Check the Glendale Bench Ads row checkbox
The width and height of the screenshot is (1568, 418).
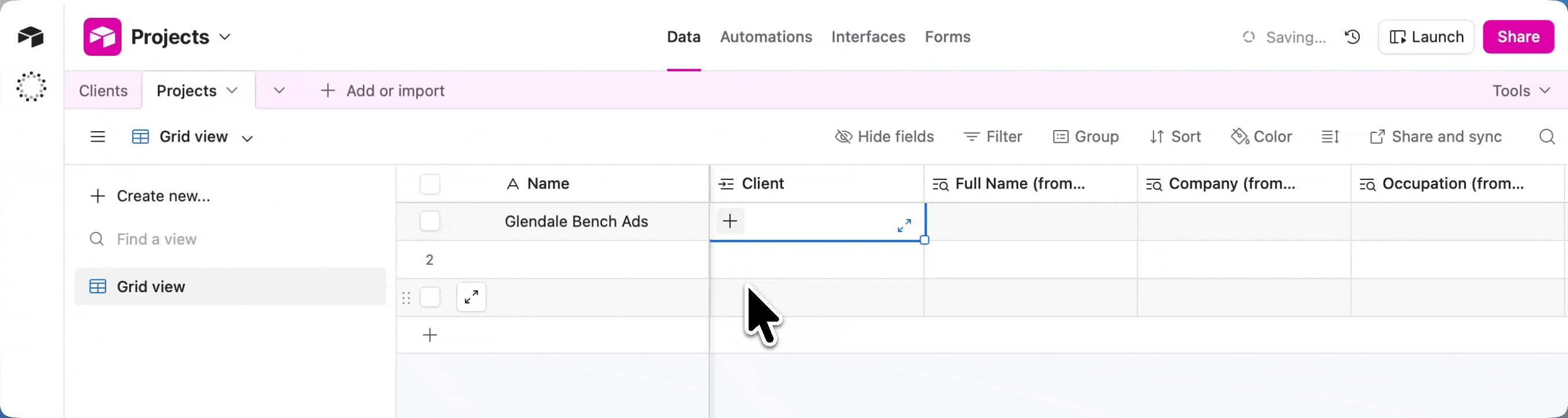(x=430, y=221)
